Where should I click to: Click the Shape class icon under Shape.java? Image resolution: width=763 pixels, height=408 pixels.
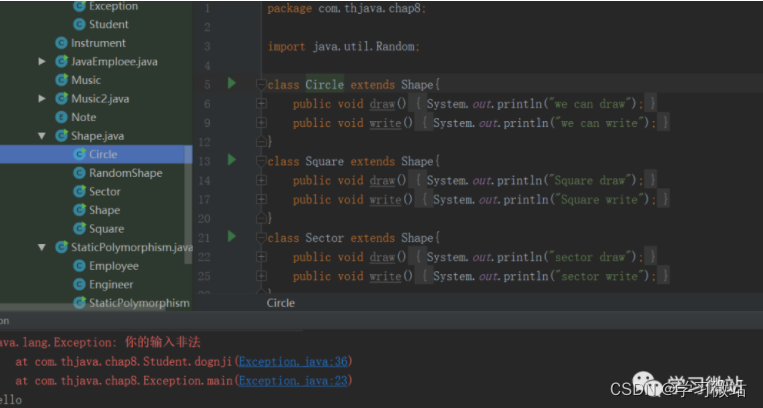(79, 210)
